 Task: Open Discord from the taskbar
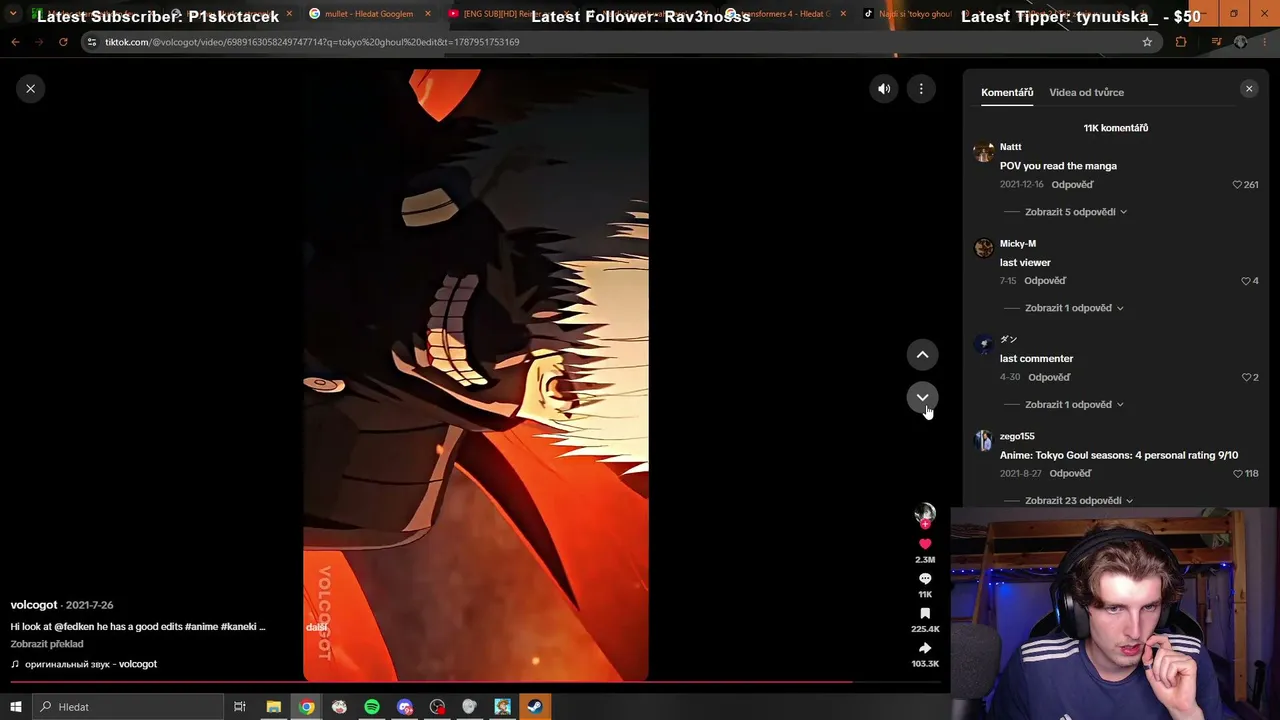(x=405, y=707)
